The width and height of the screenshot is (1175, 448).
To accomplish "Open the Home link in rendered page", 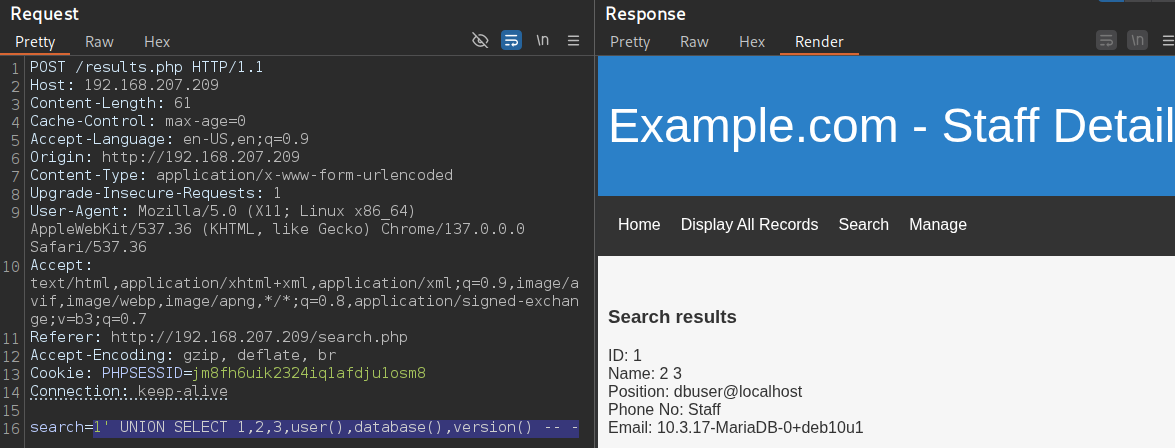I will (x=639, y=225).
